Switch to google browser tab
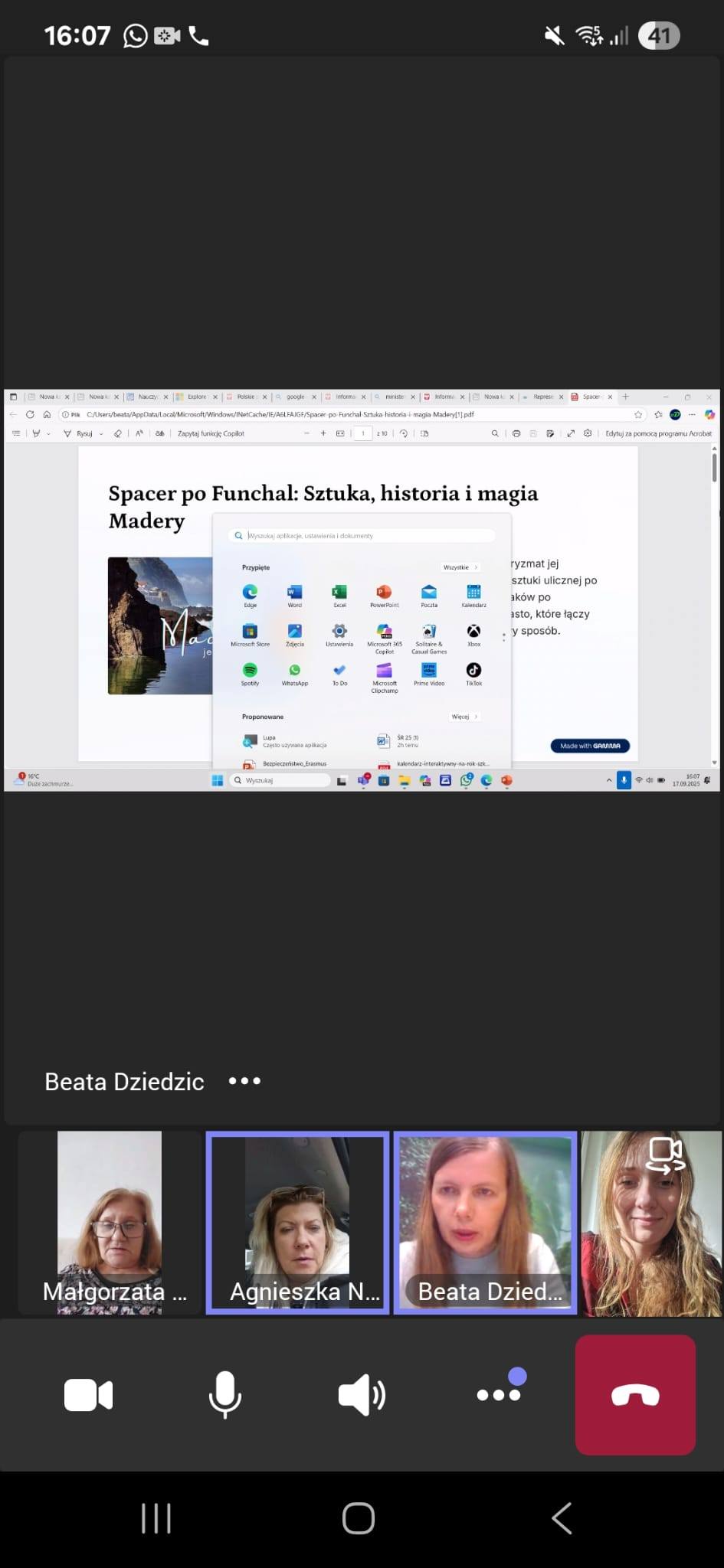The image size is (724, 1568). coord(296,397)
